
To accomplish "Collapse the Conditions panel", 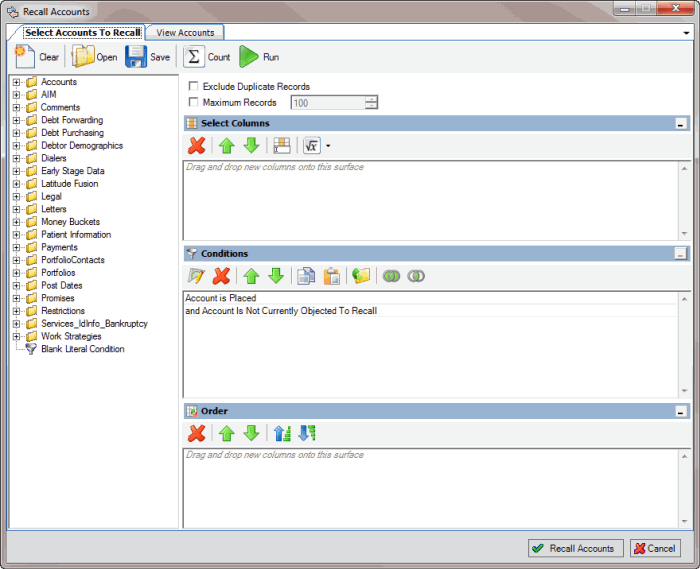I will click(681, 254).
